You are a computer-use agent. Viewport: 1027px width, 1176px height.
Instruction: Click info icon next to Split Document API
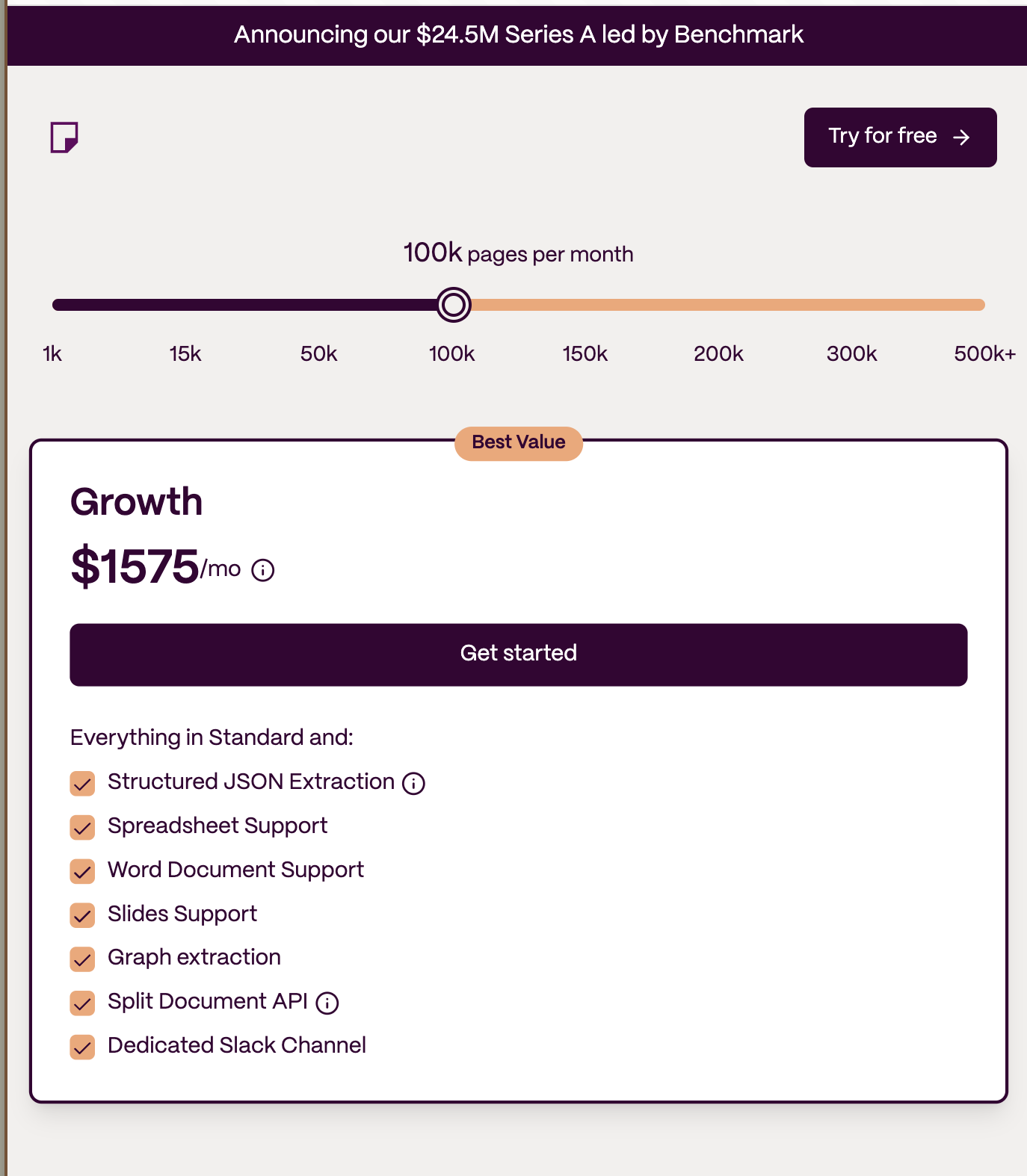coord(327,1003)
